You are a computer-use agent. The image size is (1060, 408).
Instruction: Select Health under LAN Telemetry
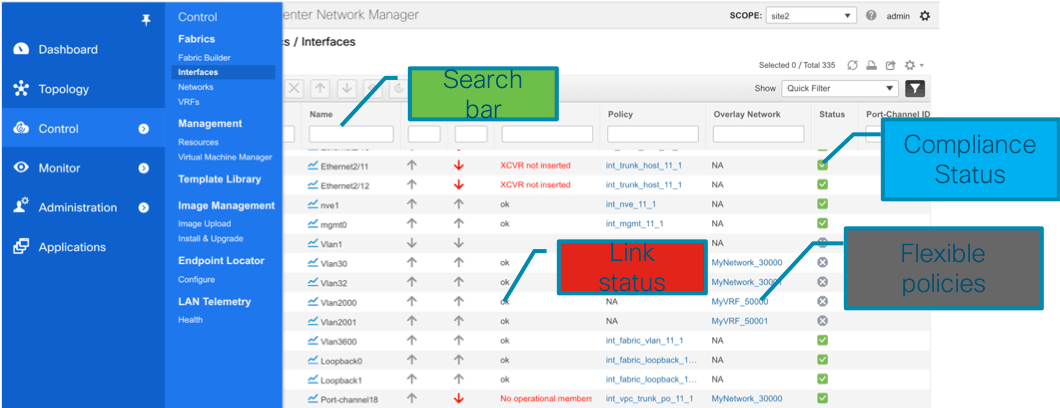(190, 320)
